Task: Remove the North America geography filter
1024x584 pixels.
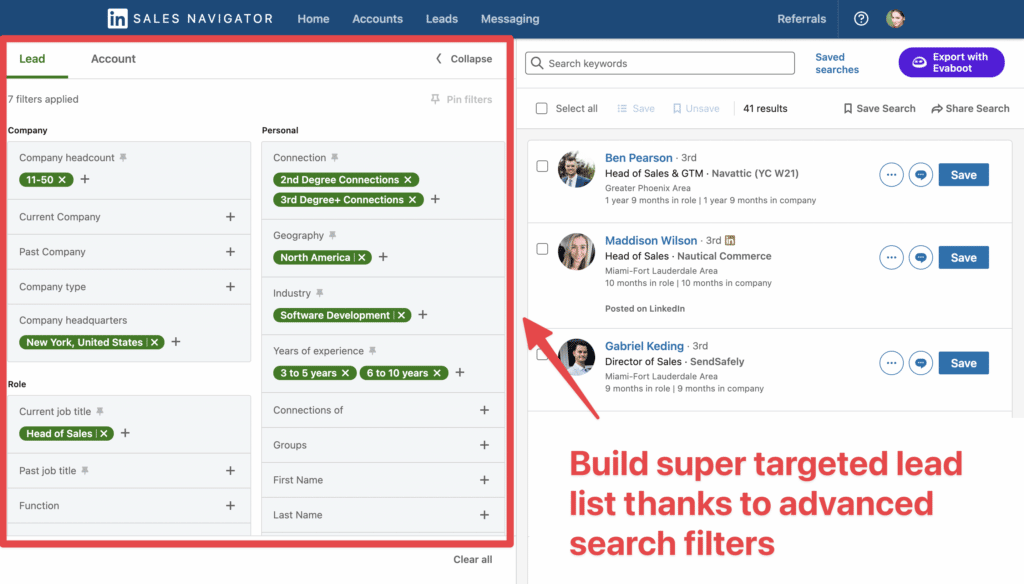Action: tap(362, 257)
